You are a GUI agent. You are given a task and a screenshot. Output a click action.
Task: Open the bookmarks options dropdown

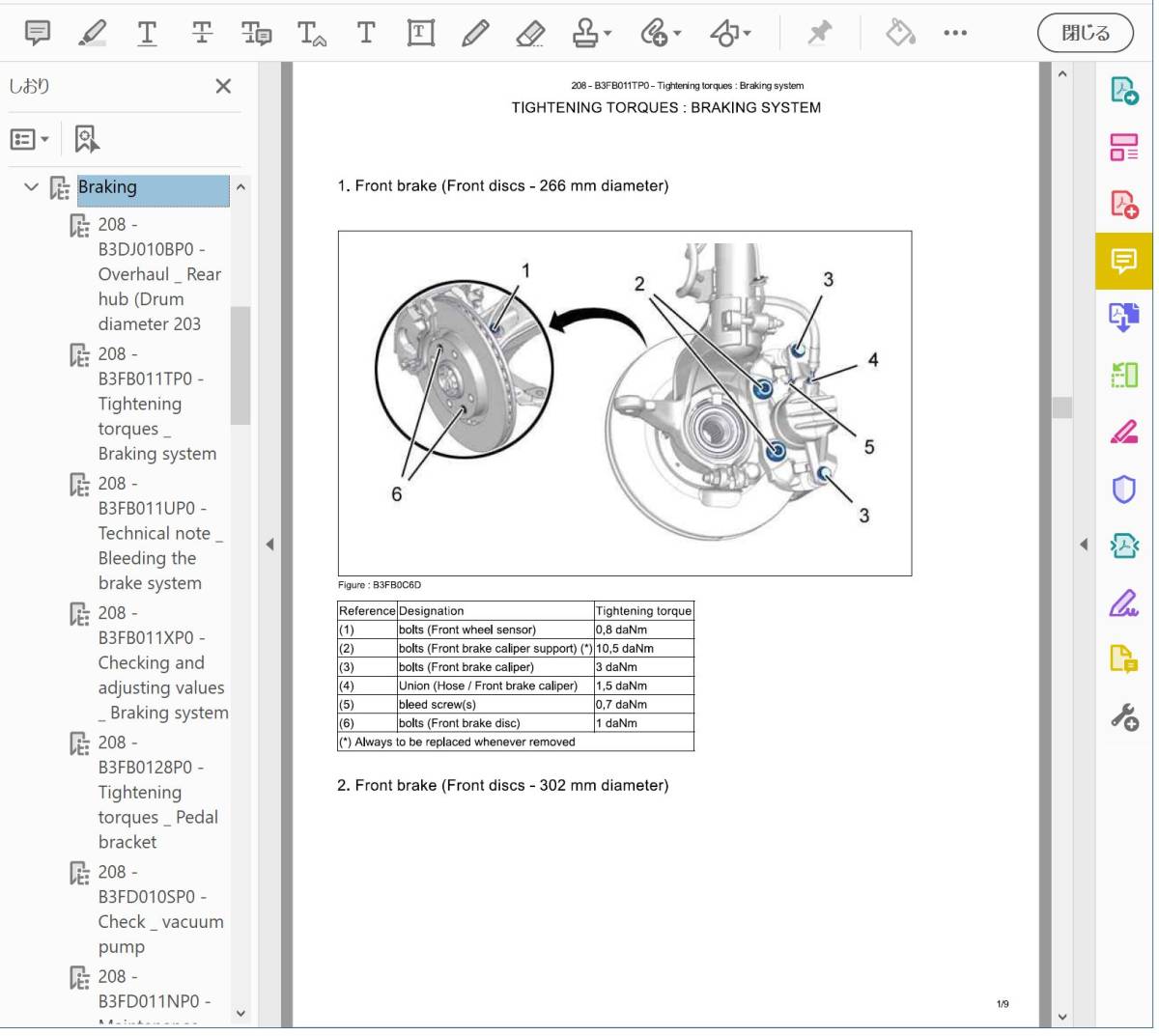pos(30,139)
